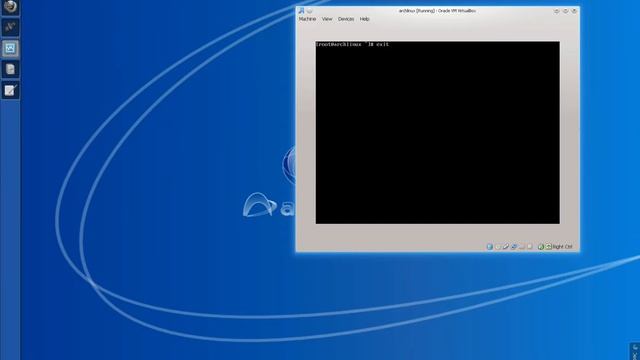640x360 pixels.
Task: Maximize the VirtualBox window
Action: point(565,11)
